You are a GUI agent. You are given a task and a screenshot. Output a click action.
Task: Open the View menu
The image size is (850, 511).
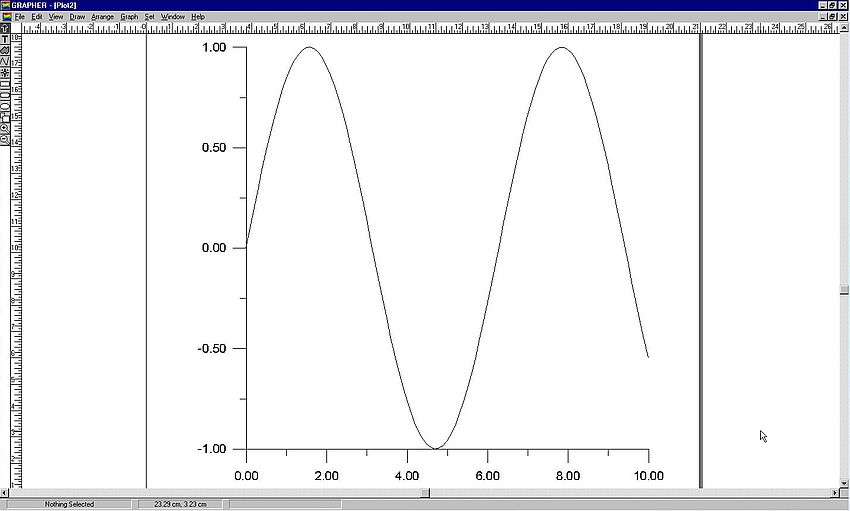[56, 17]
